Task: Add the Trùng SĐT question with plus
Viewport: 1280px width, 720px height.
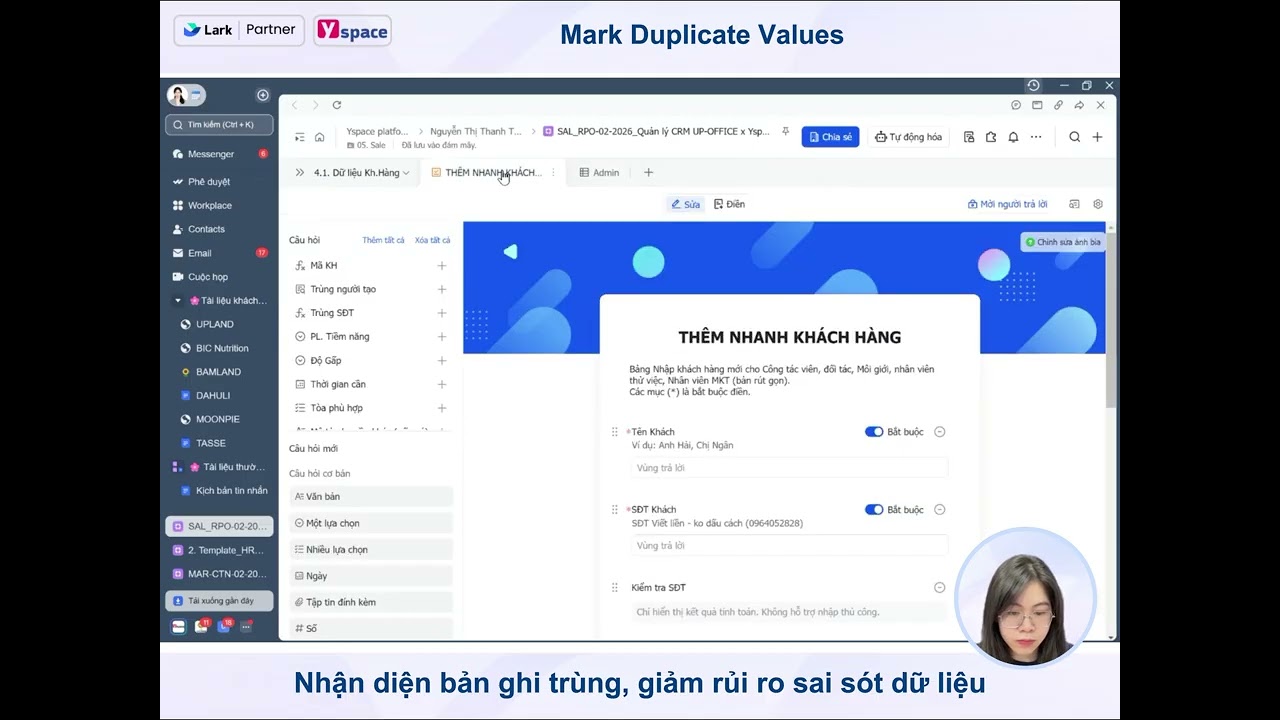Action: click(x=442, y=313)
